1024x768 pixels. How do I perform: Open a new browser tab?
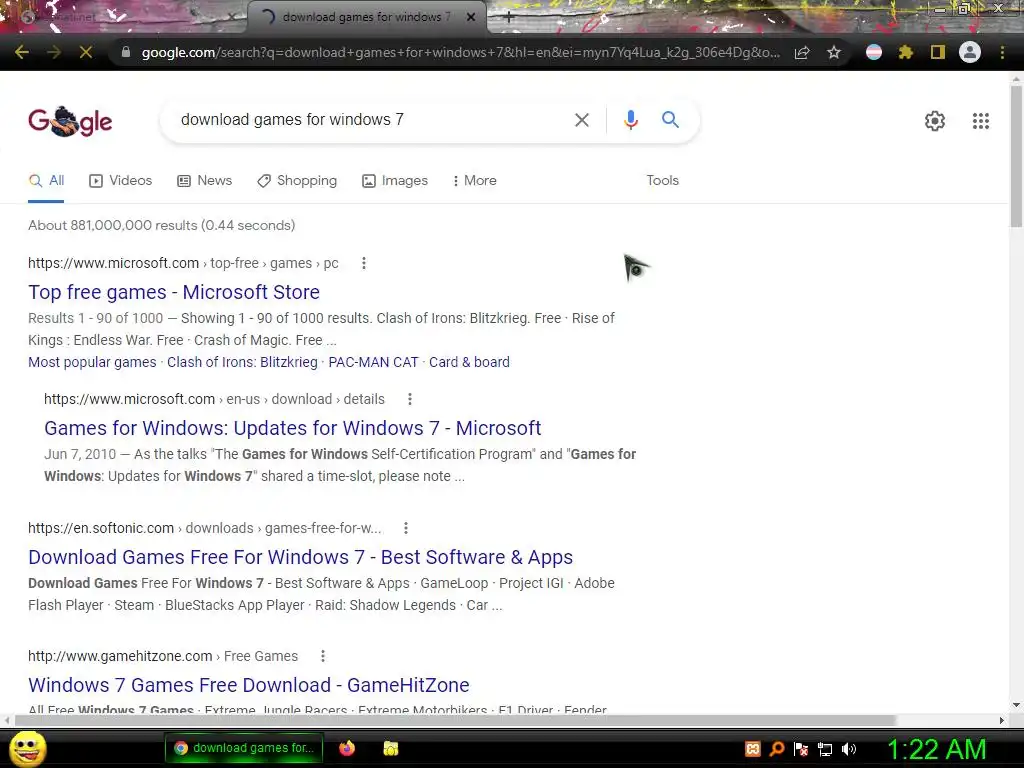[509, 18]
